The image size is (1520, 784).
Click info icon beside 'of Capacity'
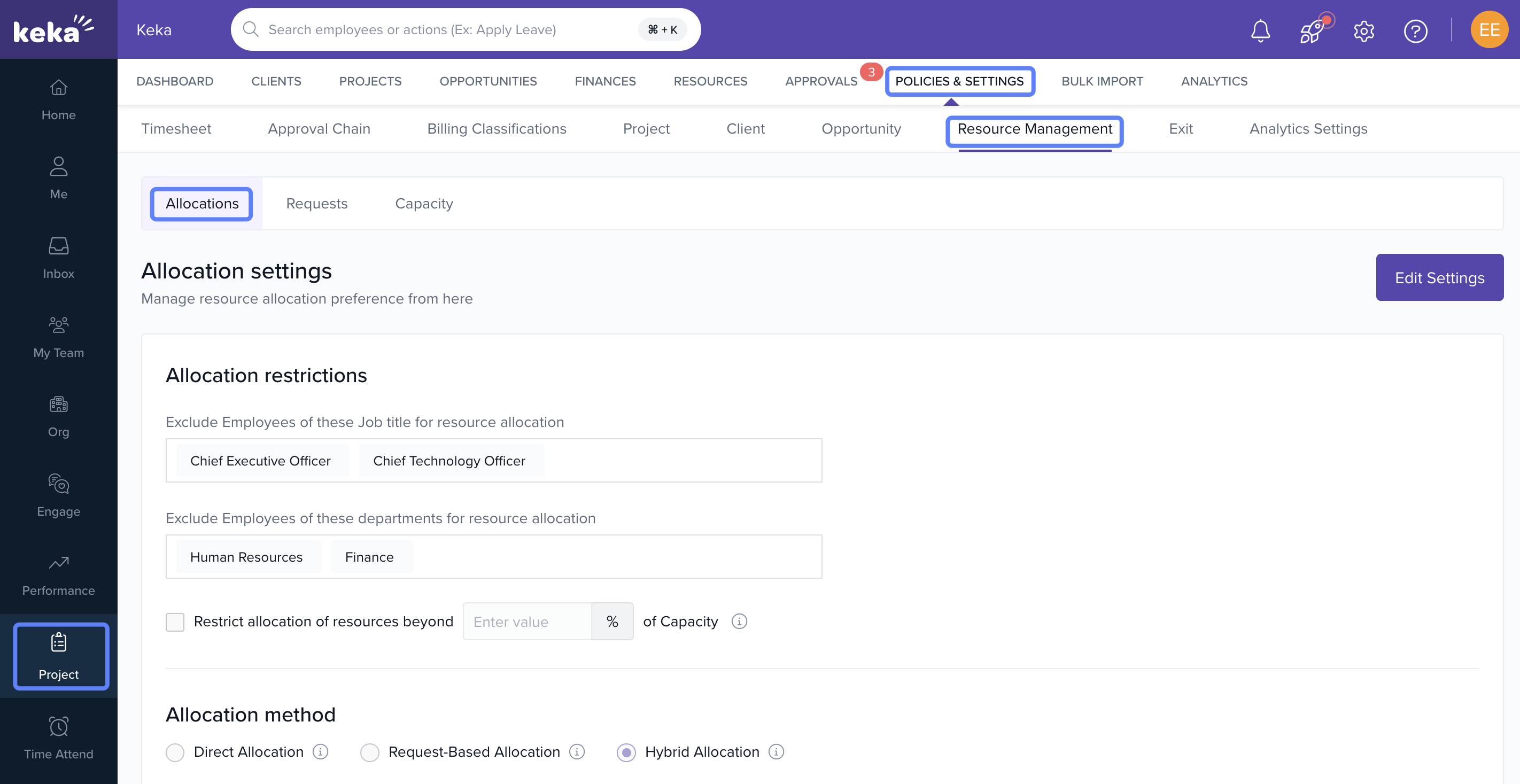pyautogui.click(x=739, y=621)
